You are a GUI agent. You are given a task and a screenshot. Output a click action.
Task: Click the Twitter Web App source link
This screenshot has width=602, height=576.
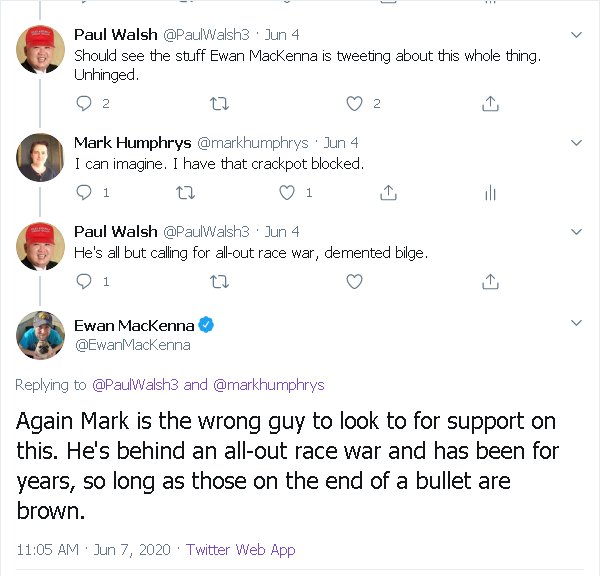[x=240, y=550]
